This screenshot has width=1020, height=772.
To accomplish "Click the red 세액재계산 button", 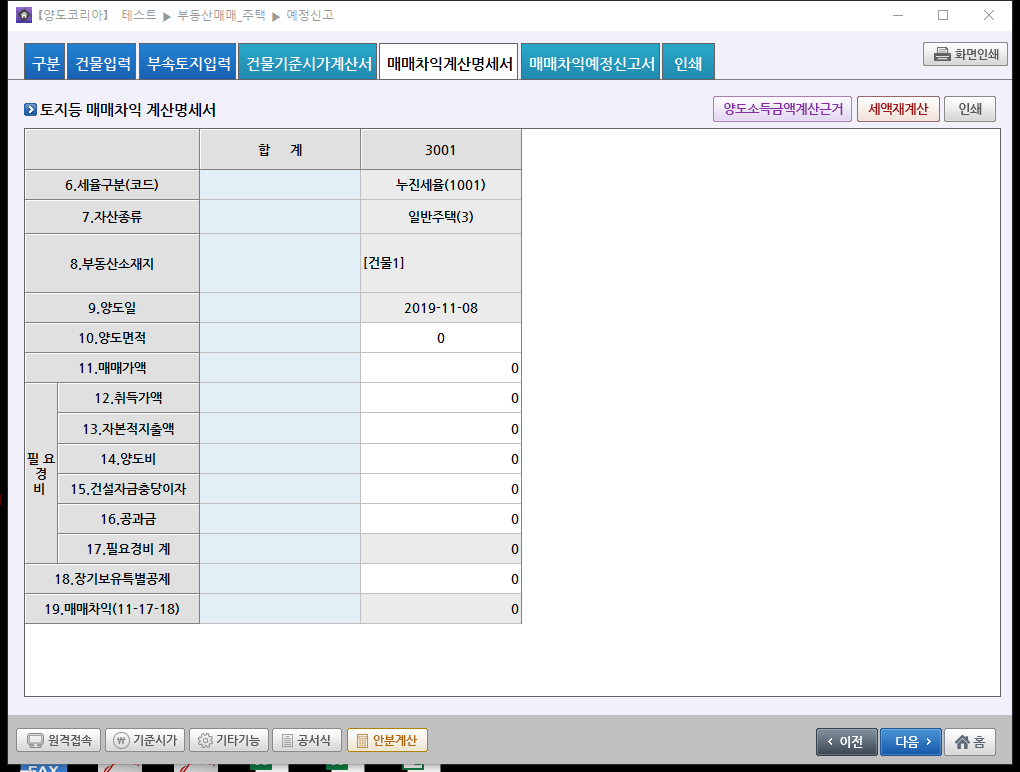I will (x=898, y=109).
